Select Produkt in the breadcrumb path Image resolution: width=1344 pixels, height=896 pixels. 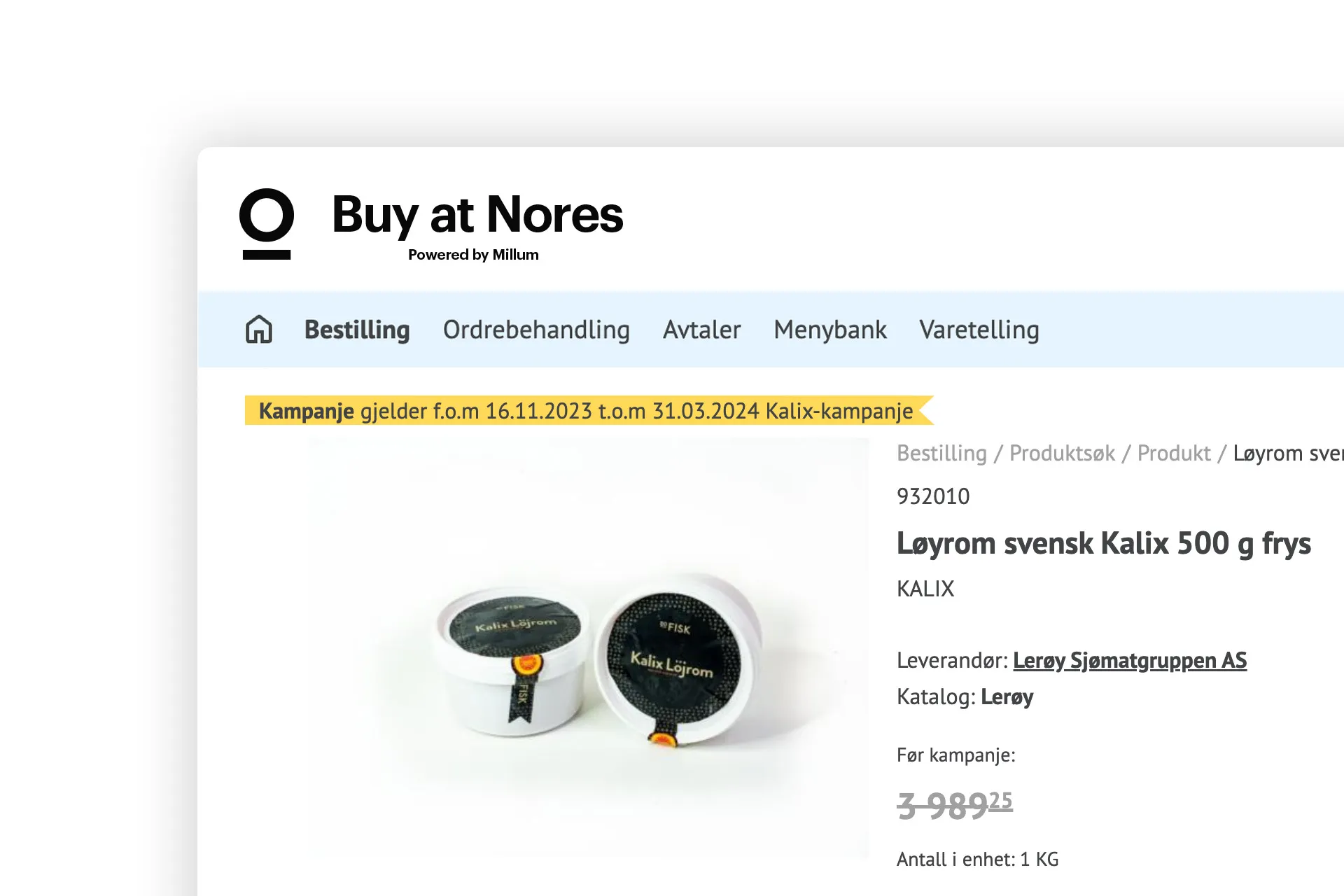[1174, 453]
